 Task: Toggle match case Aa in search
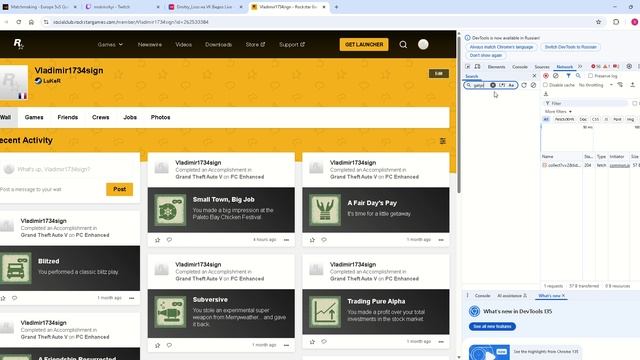pyautogui.click(x=511, y=85)
